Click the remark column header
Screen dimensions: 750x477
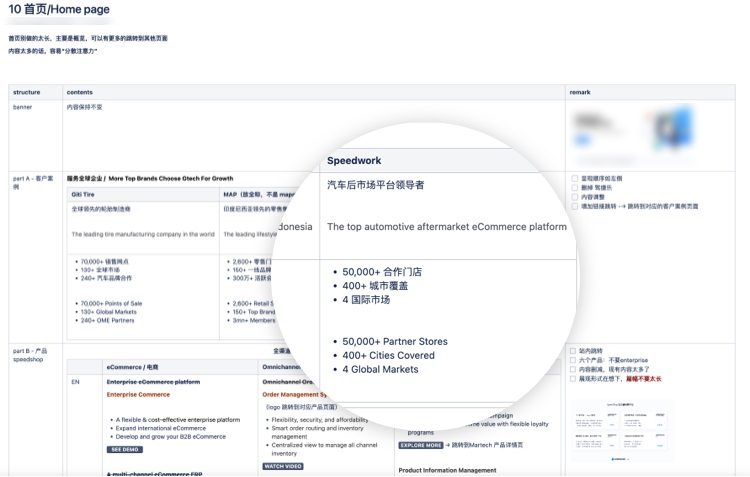580,92
